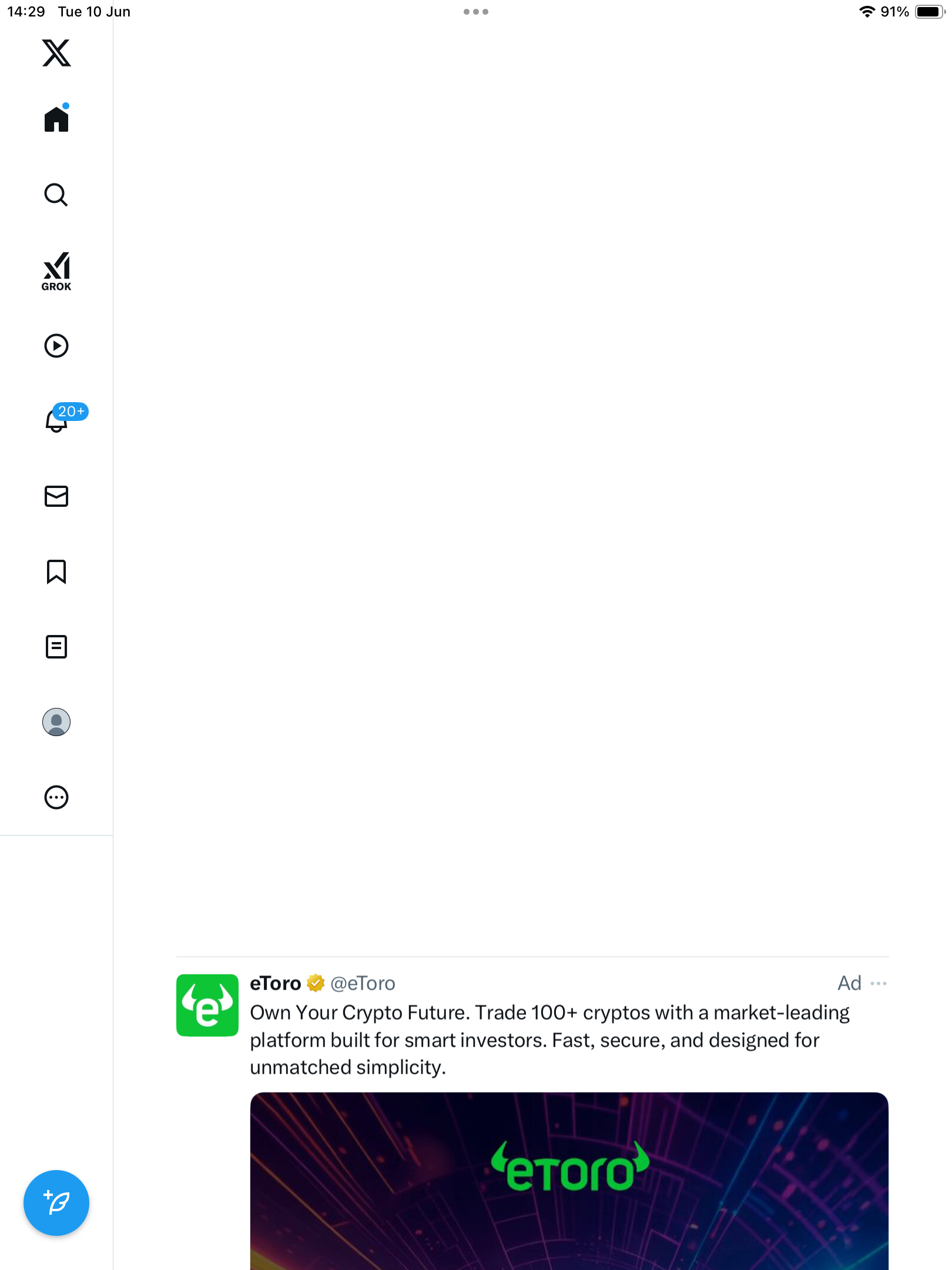The image size is (952, 1270).
Task: Open the X logo at sidebar top
Action: point(56,53)
